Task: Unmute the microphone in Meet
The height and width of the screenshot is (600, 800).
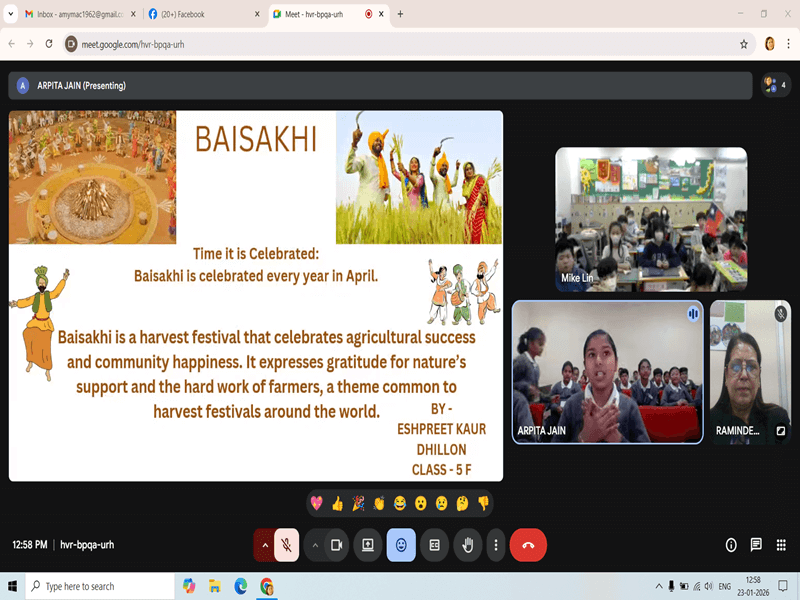Action: click(286, 545)
